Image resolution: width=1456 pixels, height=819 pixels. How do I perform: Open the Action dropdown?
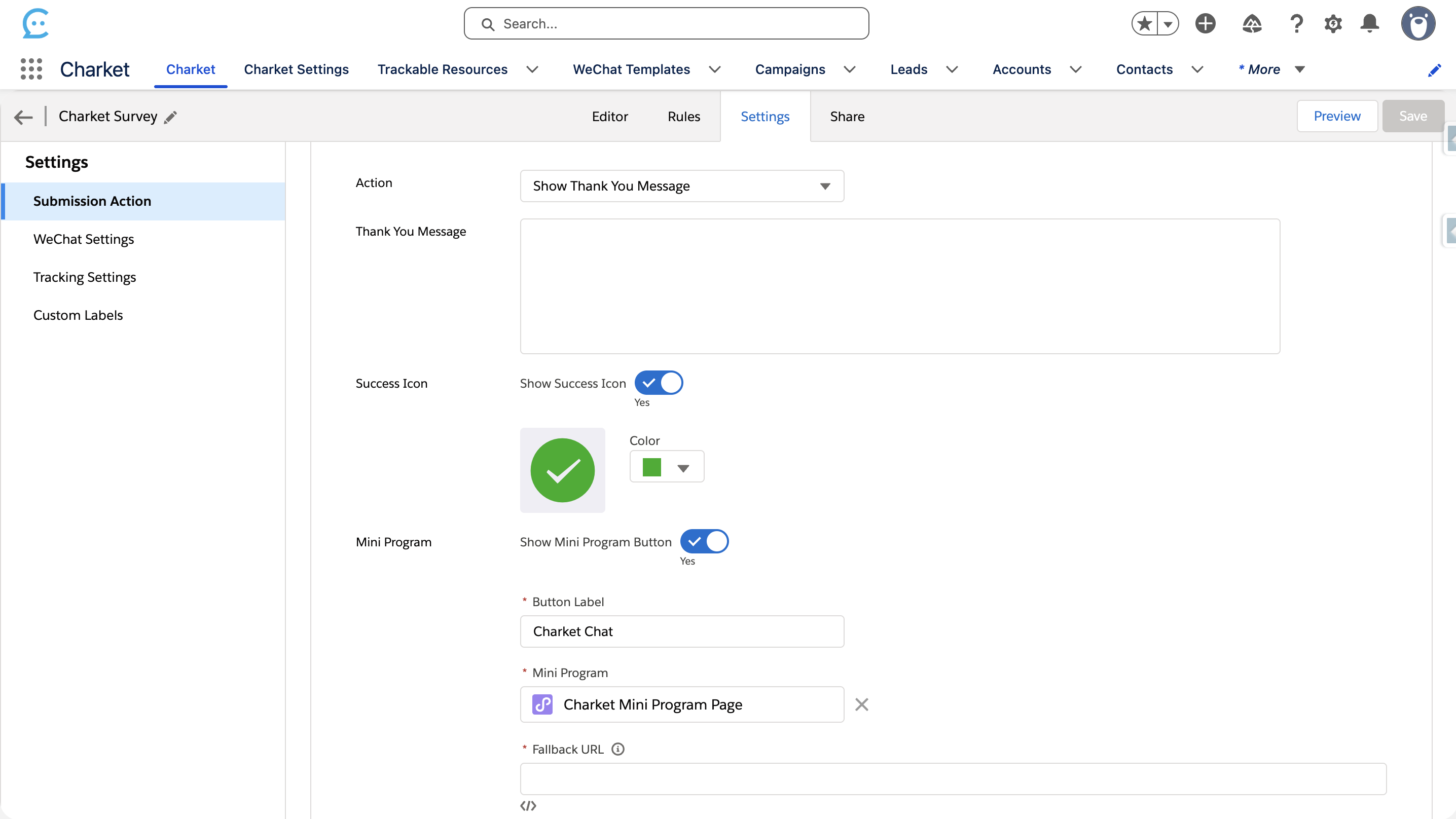tap(682, 186)
